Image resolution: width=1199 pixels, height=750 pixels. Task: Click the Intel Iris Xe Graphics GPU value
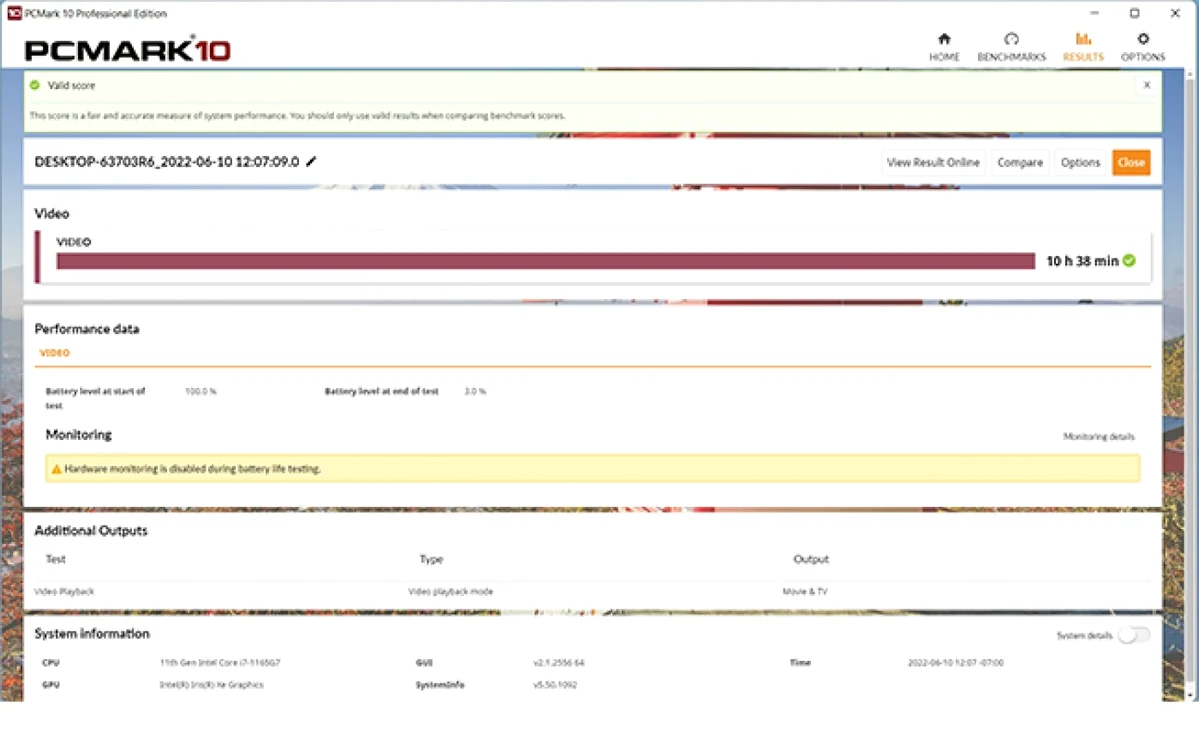[x=211, y=685]
